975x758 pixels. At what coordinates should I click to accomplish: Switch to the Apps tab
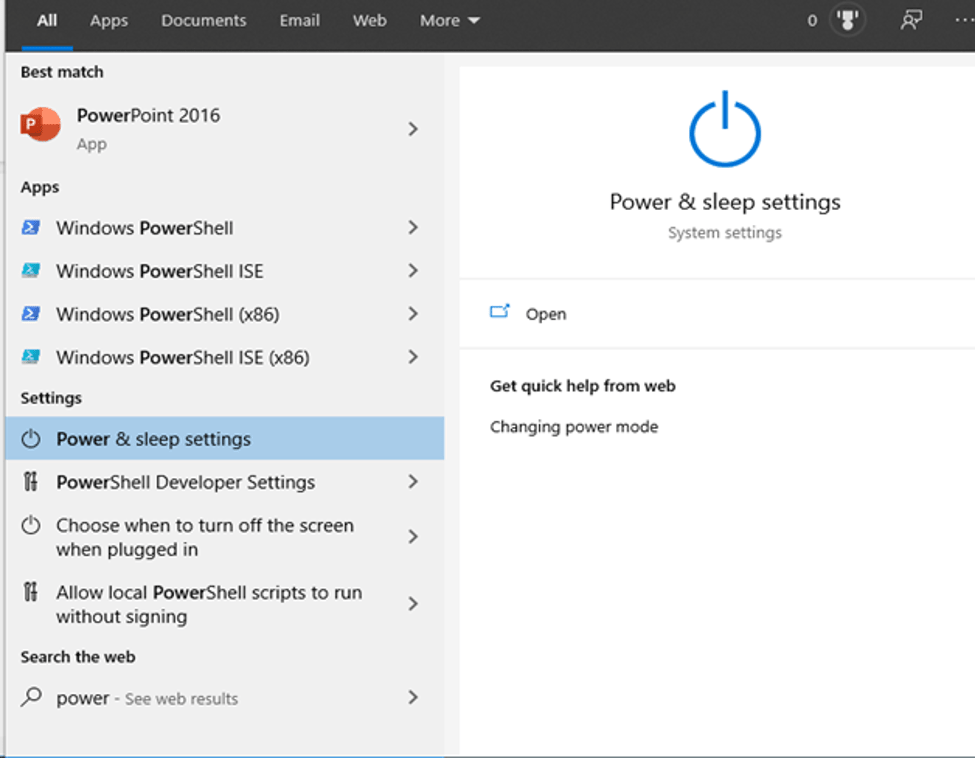[108, 20]
